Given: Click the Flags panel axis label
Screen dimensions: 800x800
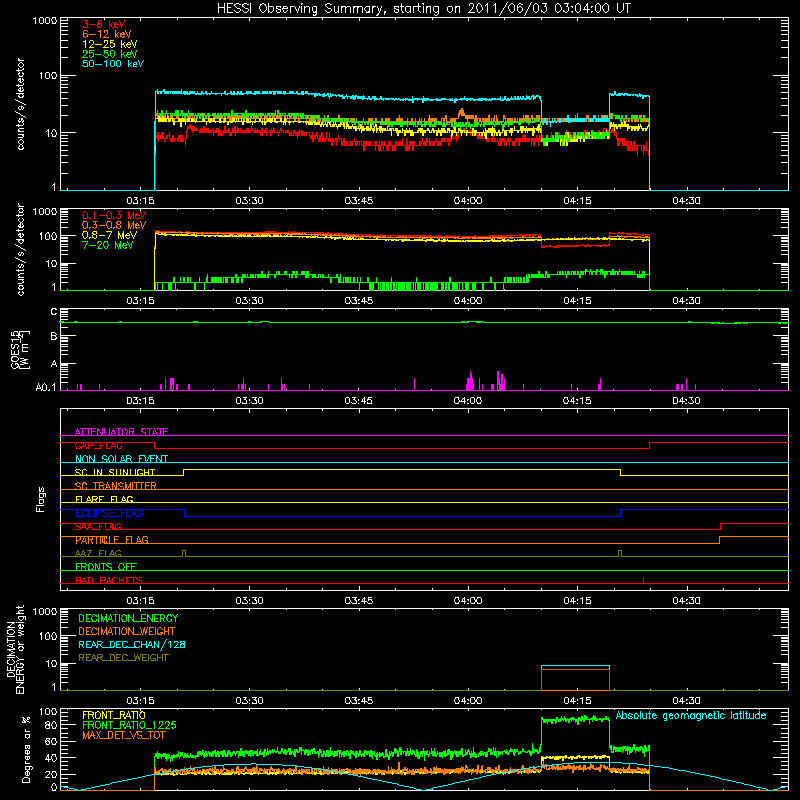Looking at the screenshot, I should (41, 499).
